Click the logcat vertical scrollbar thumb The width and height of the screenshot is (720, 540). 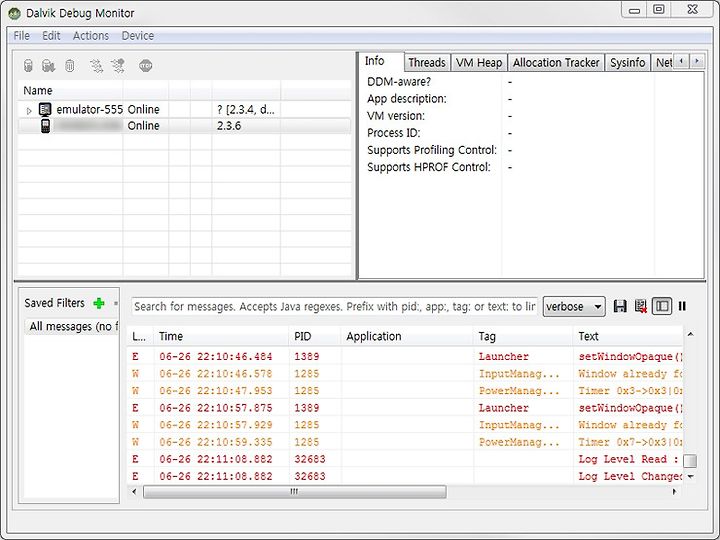coord(690,461)
